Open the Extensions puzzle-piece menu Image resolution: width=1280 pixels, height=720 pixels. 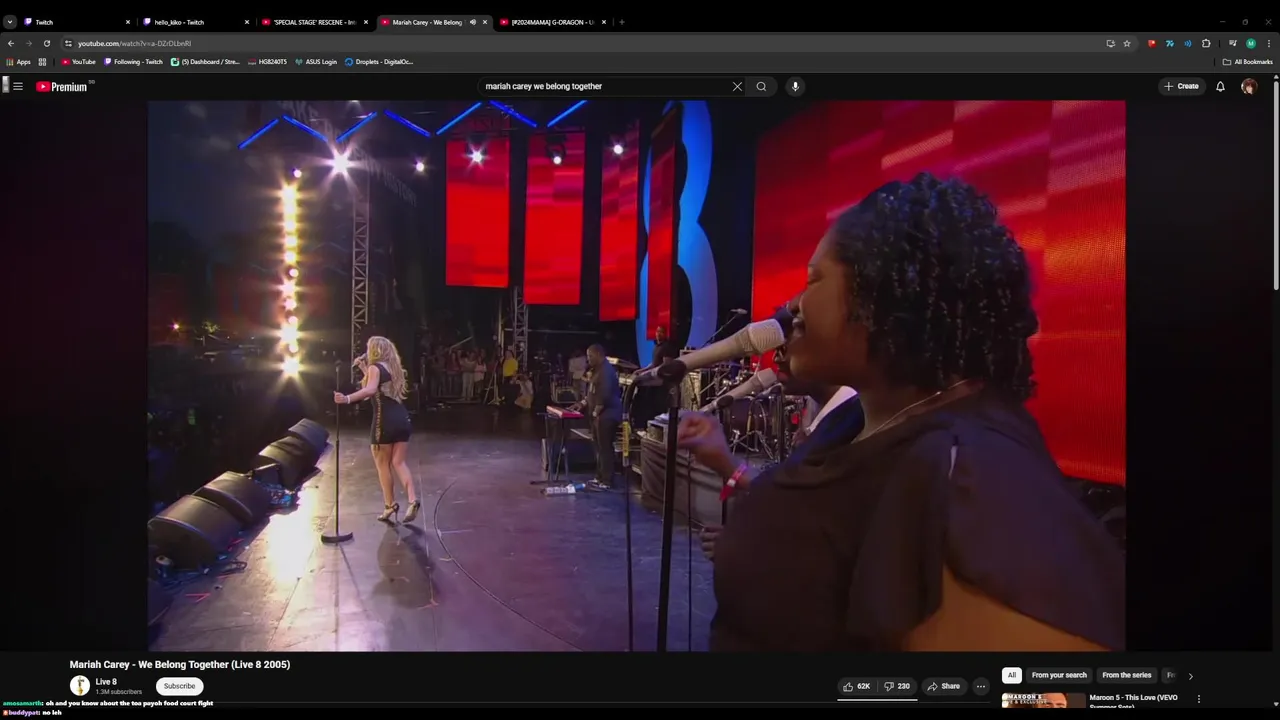point(1206,43)
